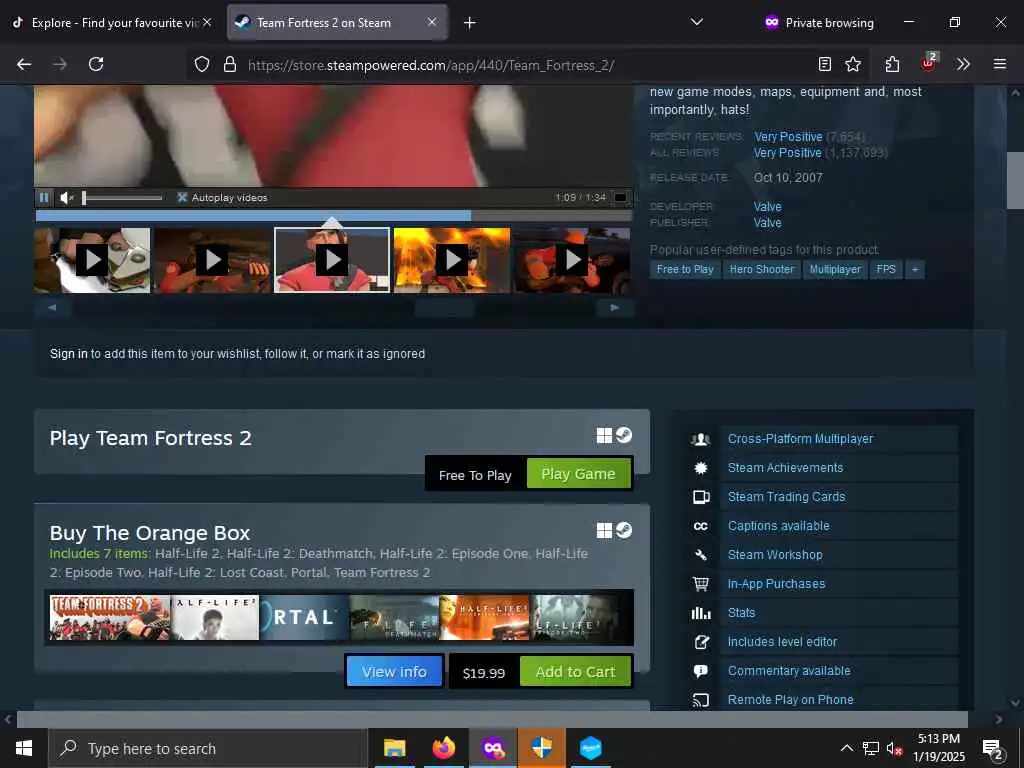The height and width of the screenshot is (768, 1024).
Task: Select the Multiplayer tag
Action: (x=835, y=269)
